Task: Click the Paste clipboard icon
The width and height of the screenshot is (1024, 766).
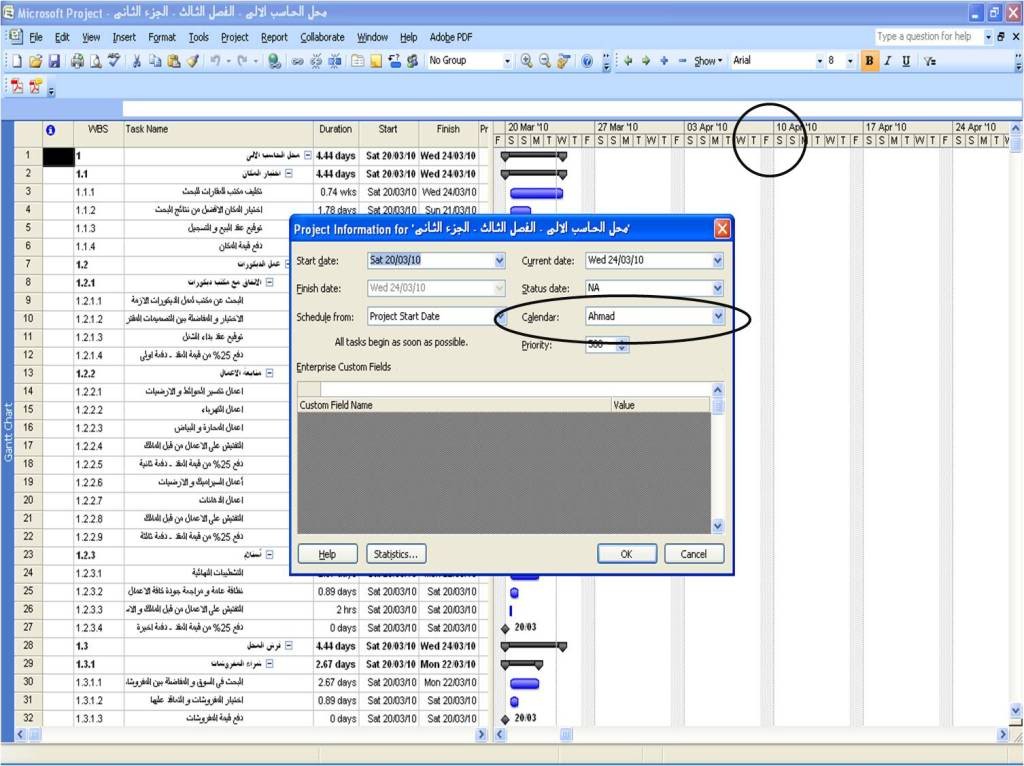Action: click(173, 61)
